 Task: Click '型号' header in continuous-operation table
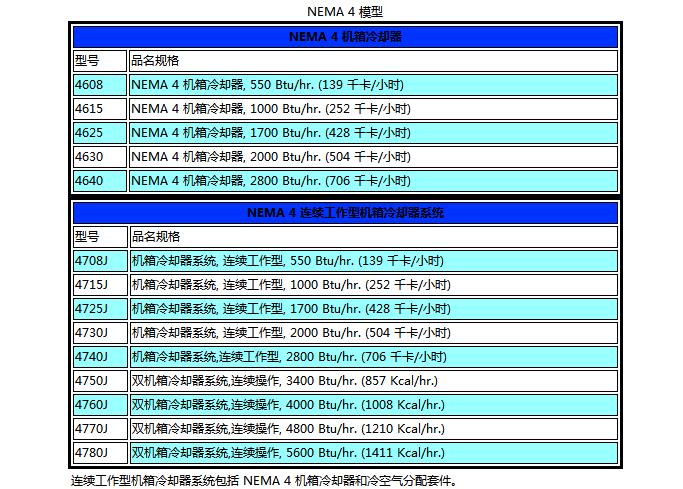(100, 237)
